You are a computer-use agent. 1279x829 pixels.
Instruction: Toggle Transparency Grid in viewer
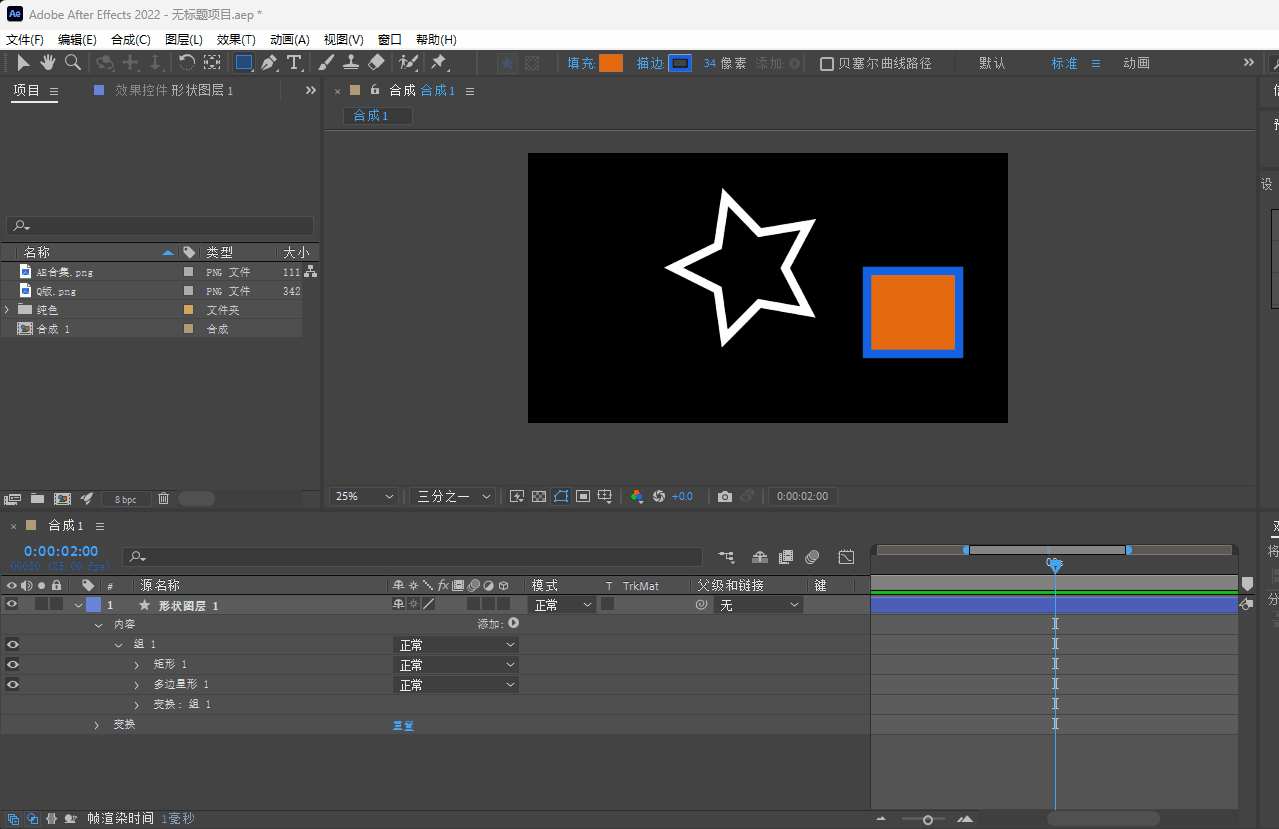[x=539, y=496]
